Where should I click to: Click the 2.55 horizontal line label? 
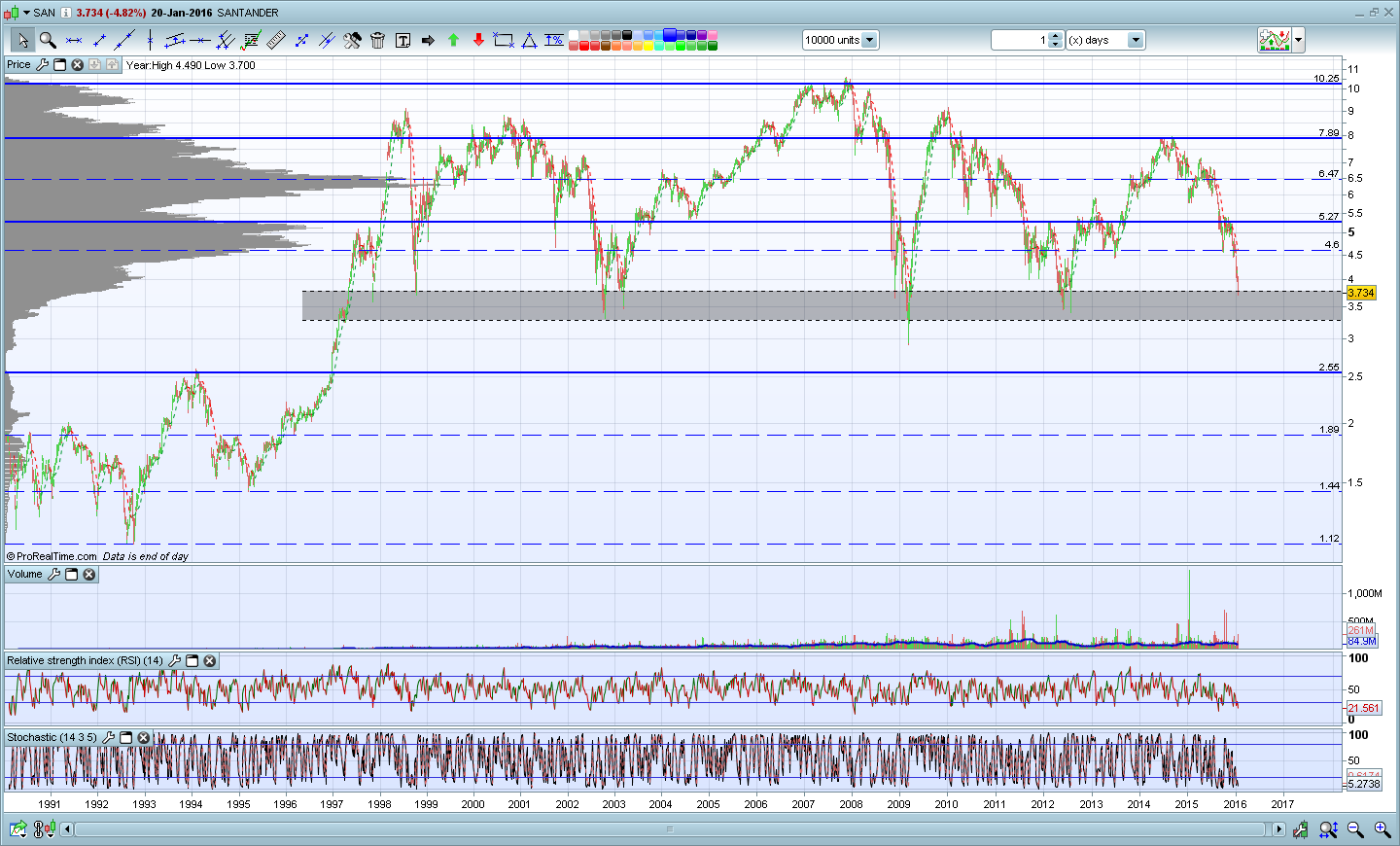pyautogui.click(x=1329, y=368)
